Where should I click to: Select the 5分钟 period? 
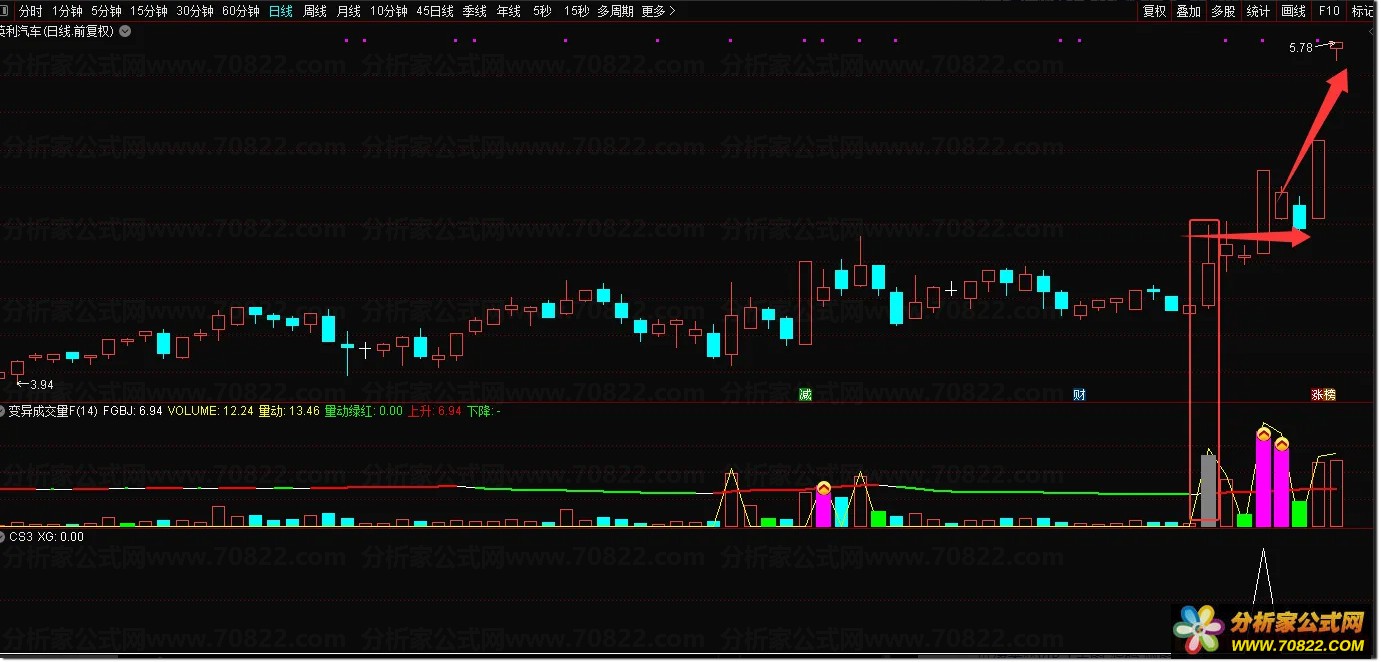click(106, 11)
